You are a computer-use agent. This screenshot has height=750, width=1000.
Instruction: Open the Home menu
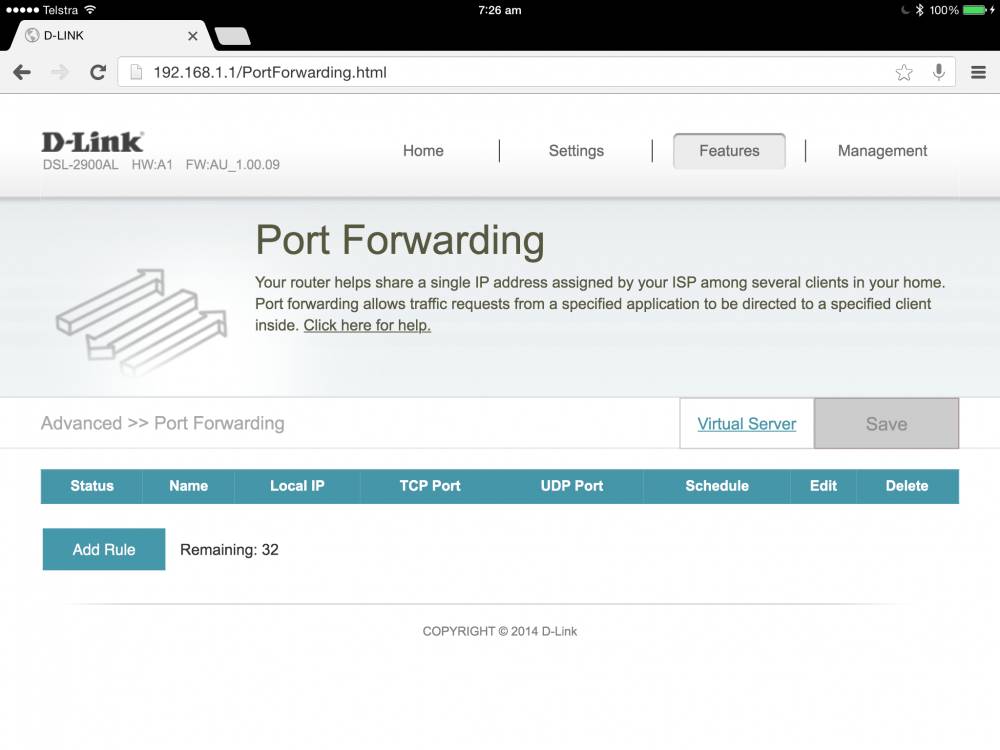423,151
